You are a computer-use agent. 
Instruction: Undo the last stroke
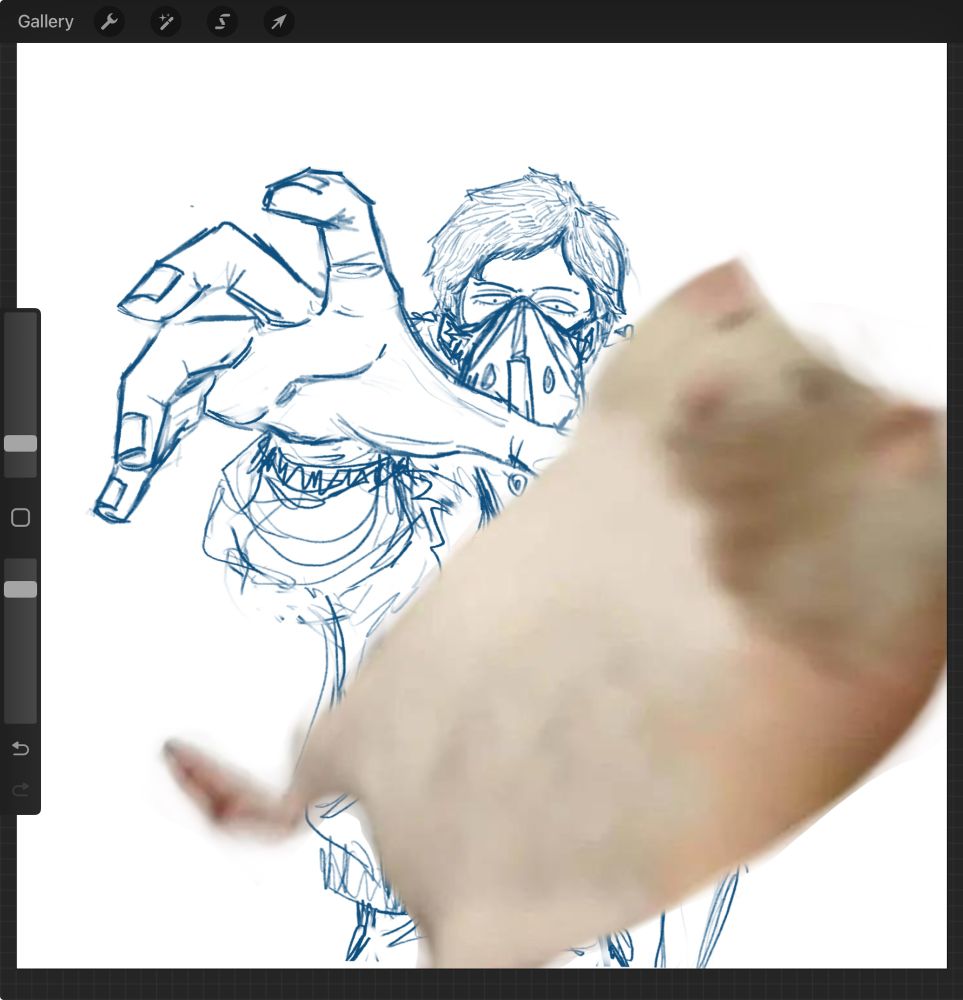point(20,748)
